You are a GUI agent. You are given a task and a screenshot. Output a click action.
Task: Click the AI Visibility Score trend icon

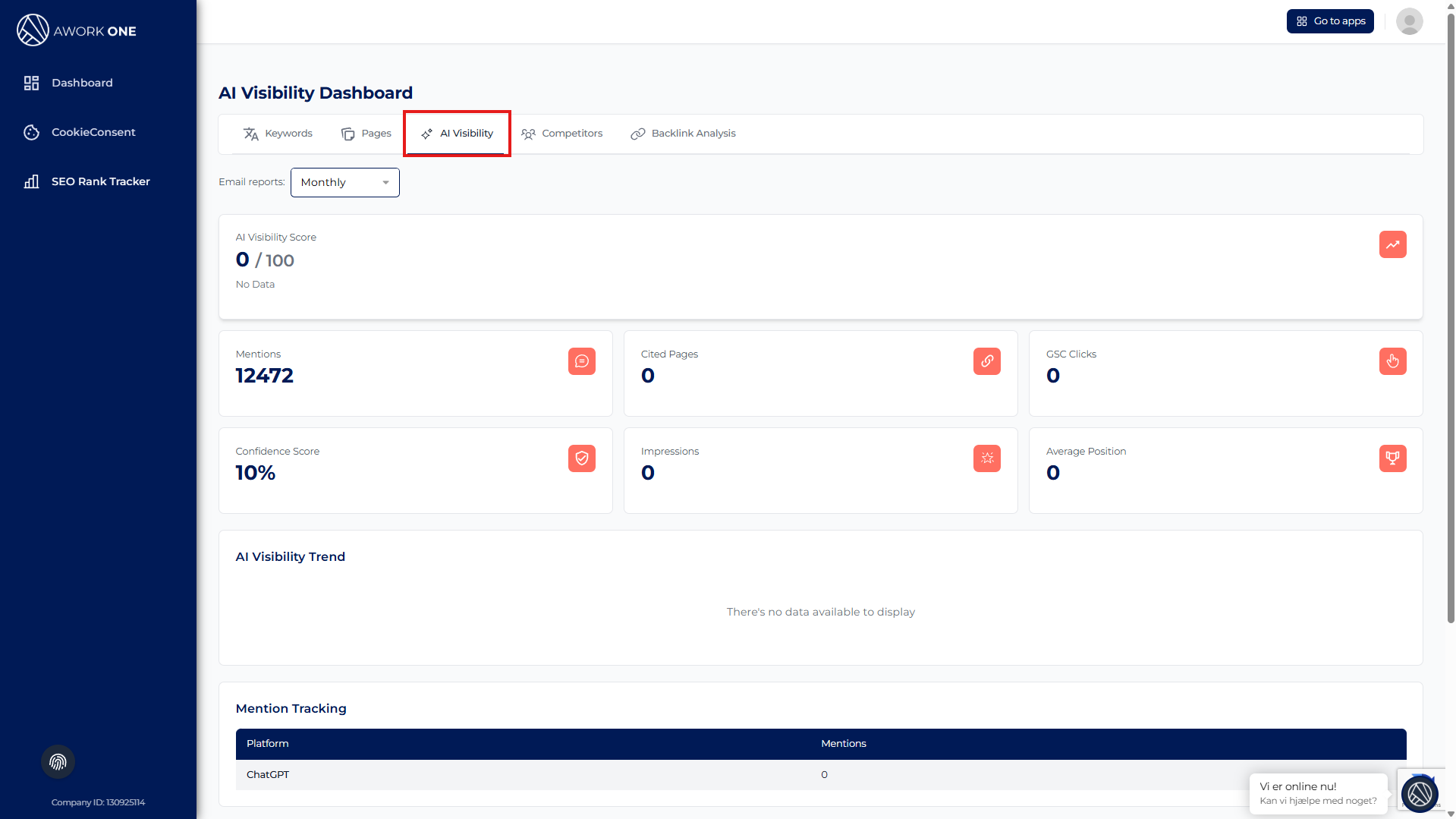click(1392, 244)
